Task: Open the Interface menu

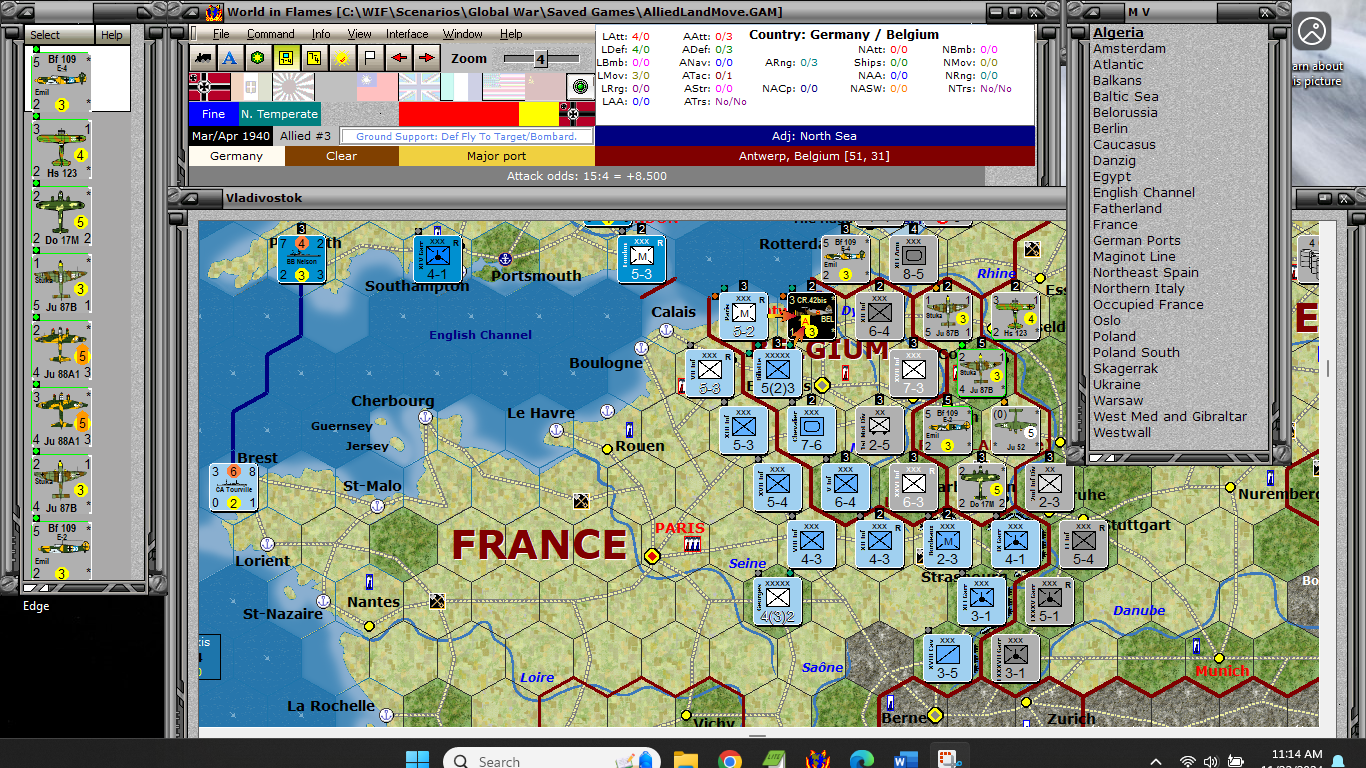Action: tap(407, 34)
